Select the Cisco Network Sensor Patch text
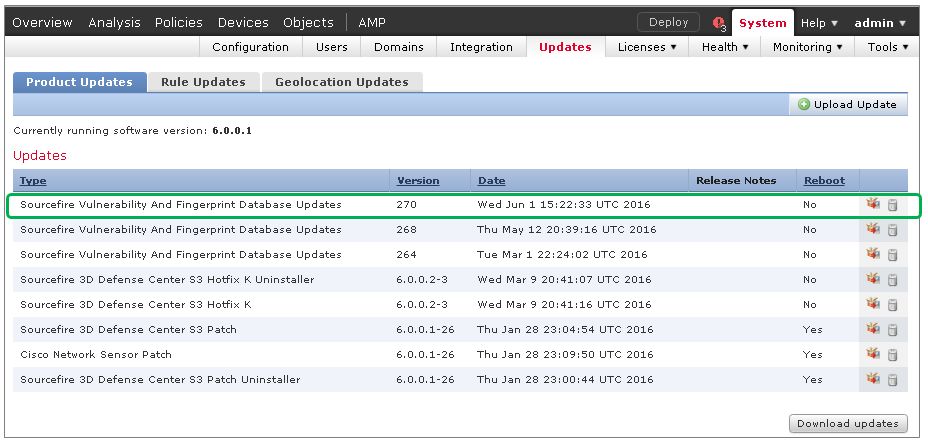928x441 pixels. pos(96,355)
